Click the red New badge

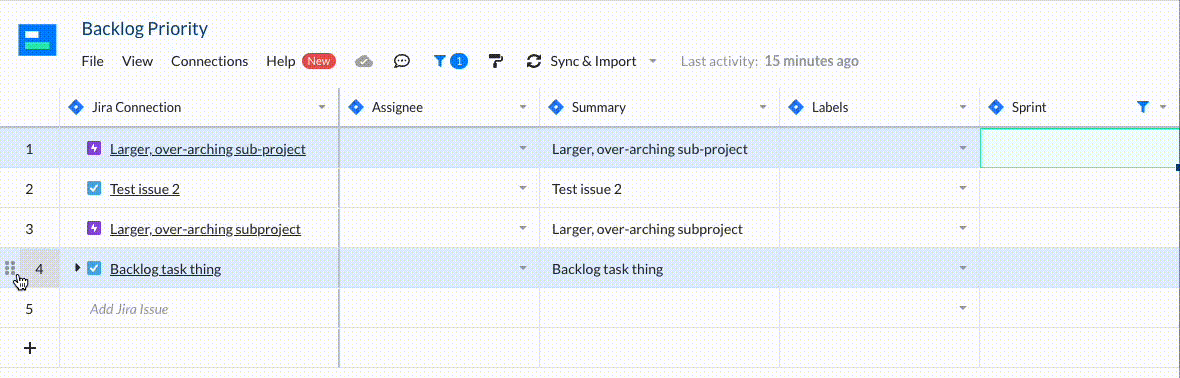click(319, 62)
